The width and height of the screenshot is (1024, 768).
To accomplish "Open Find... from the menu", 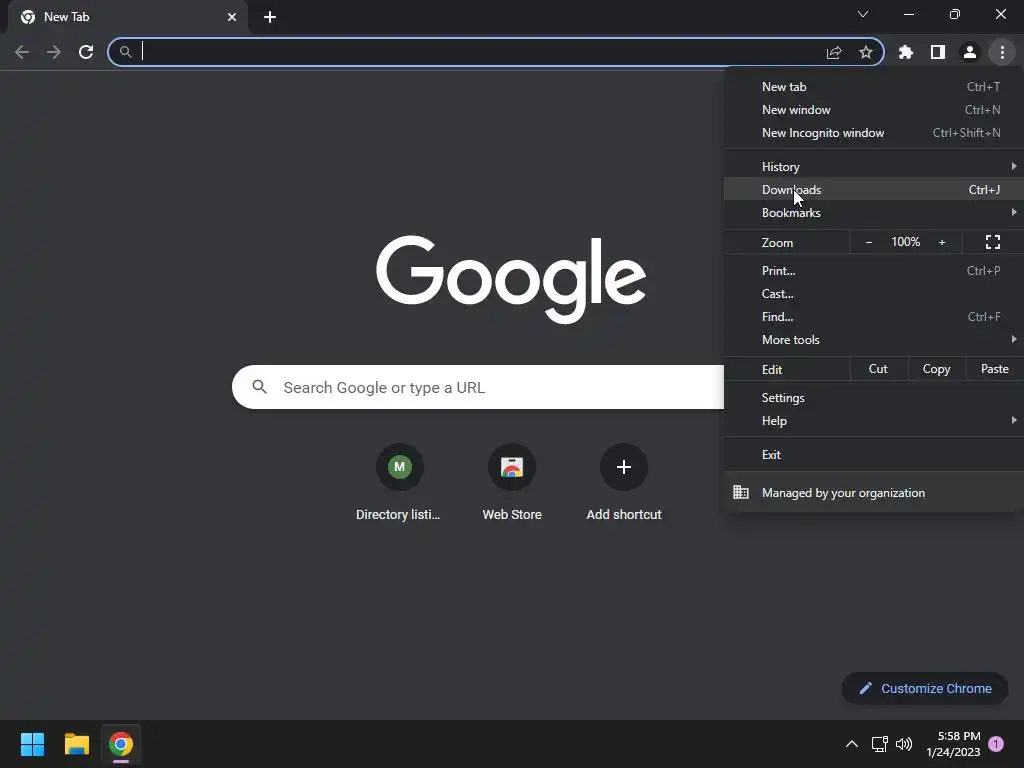I will click(x=874, y=317).
